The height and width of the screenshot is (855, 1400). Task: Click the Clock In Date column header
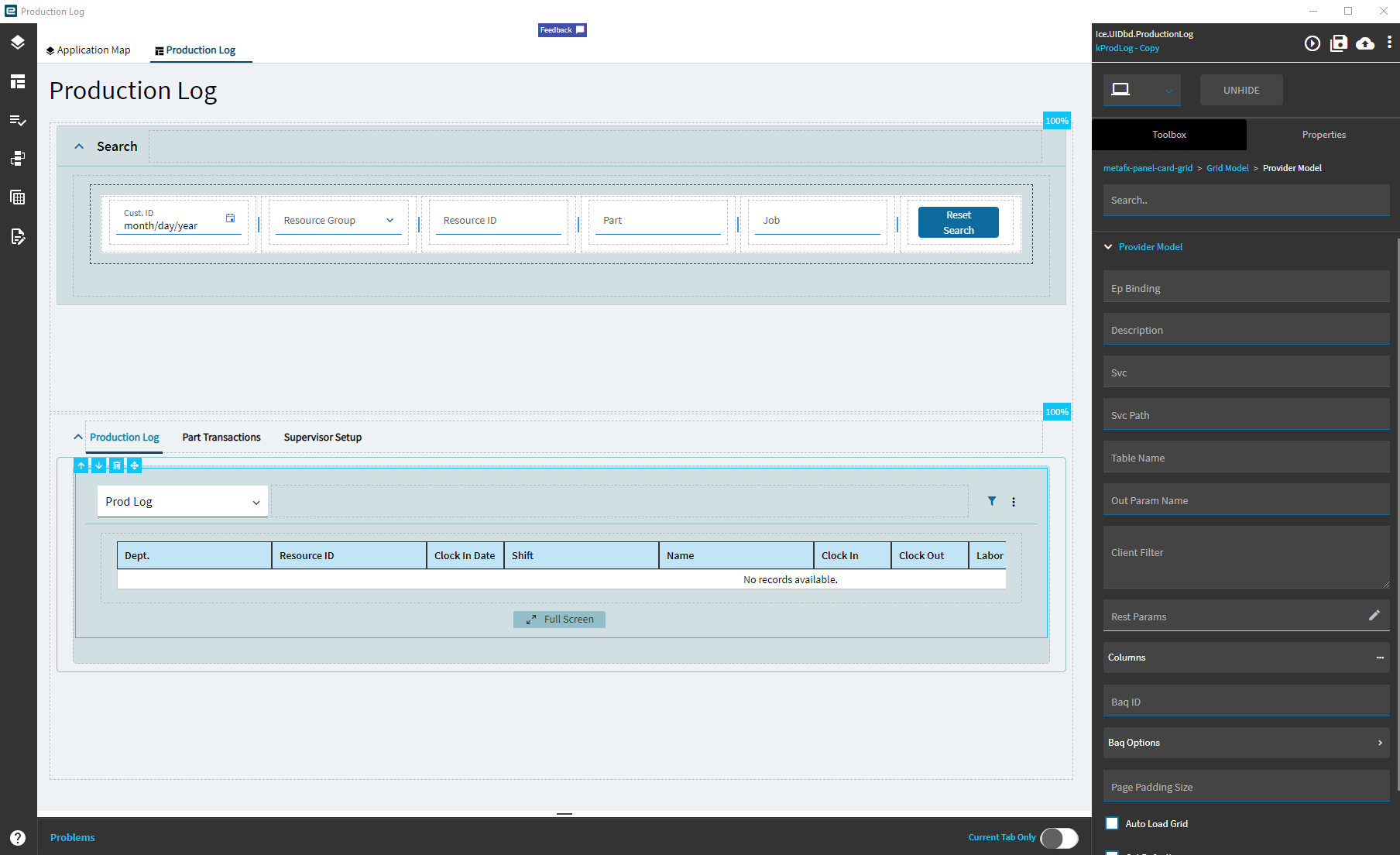465,555
